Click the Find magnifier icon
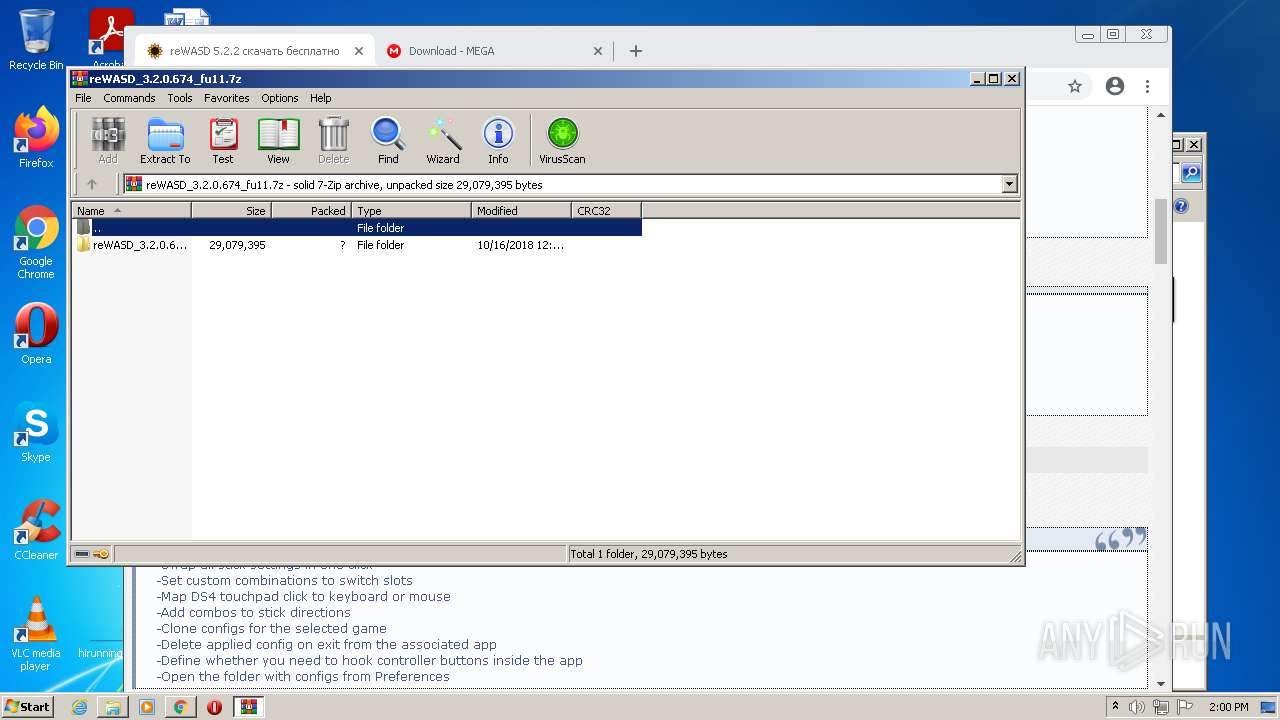1280x720 pixels. pos(388,140)
